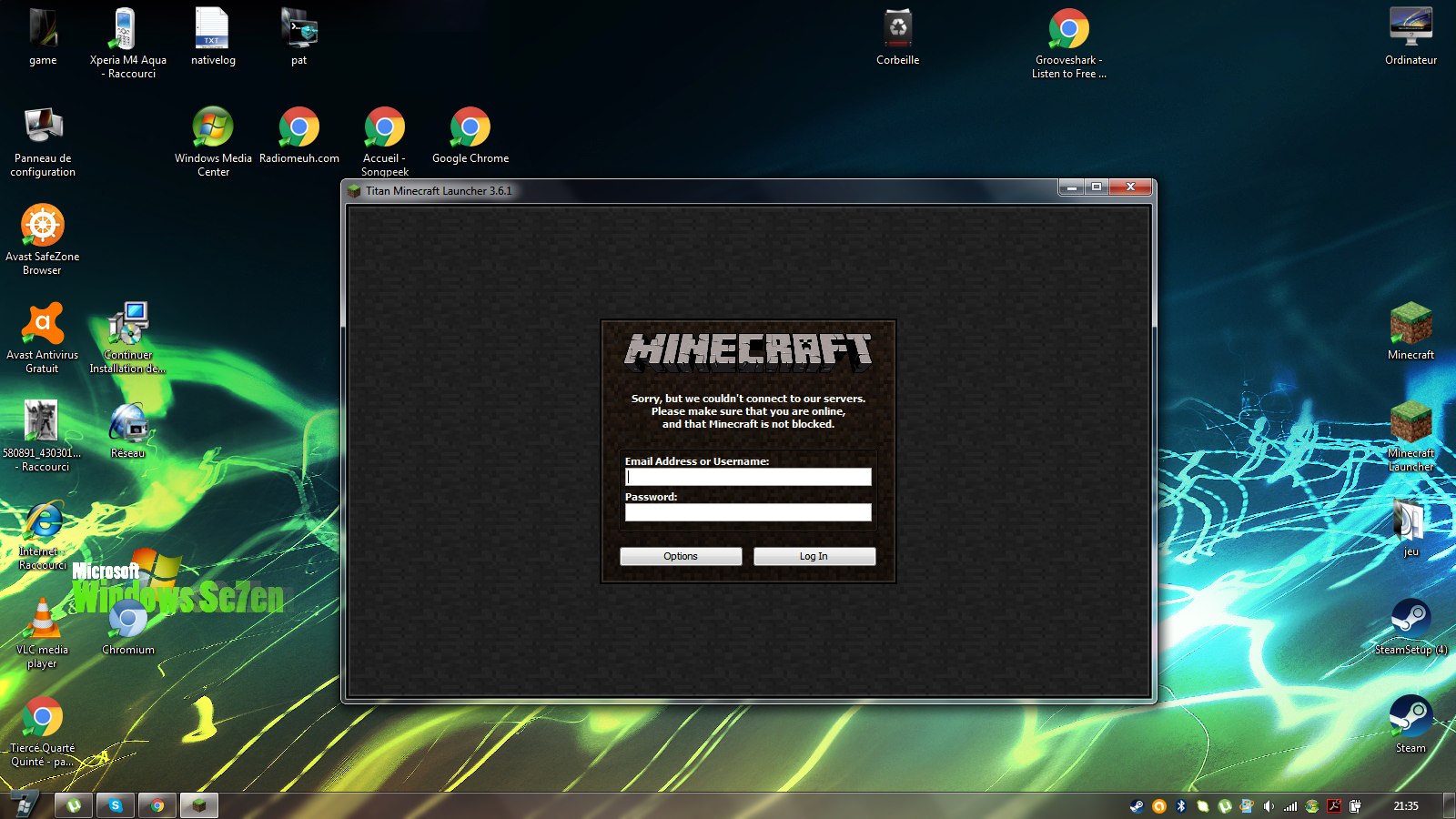This screenshot has width=1456, height=819.
Task: Focus the Email Address or Username field
Action: 748,477
